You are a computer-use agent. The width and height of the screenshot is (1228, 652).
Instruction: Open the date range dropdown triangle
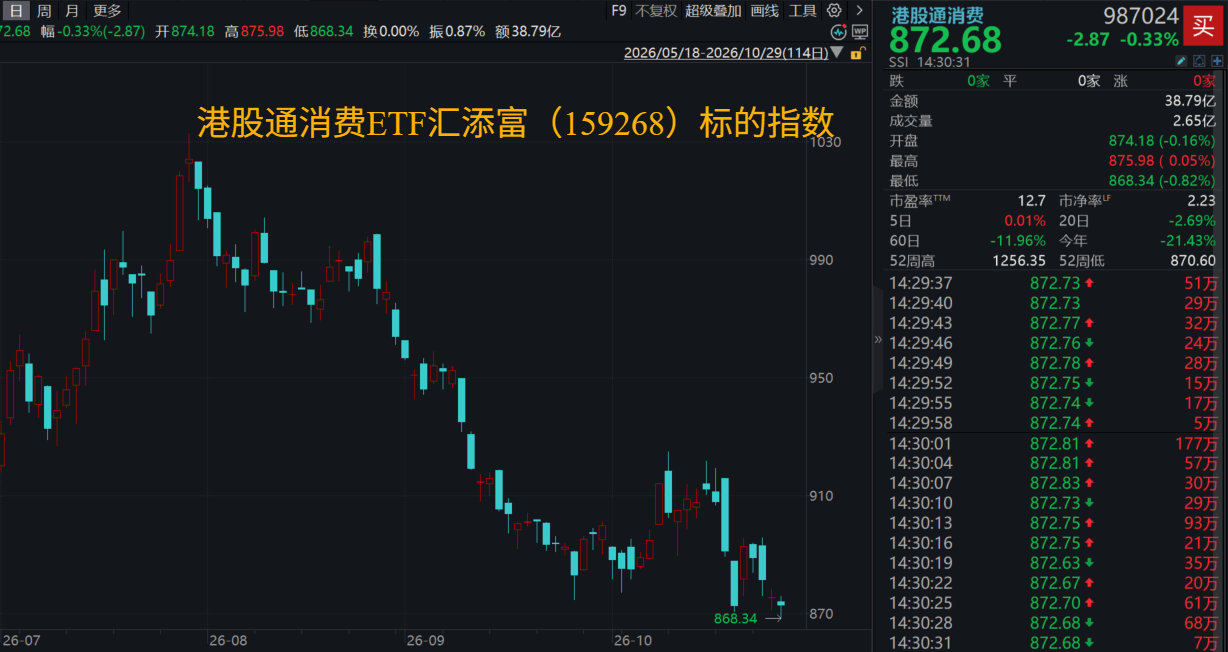(836, 53)
